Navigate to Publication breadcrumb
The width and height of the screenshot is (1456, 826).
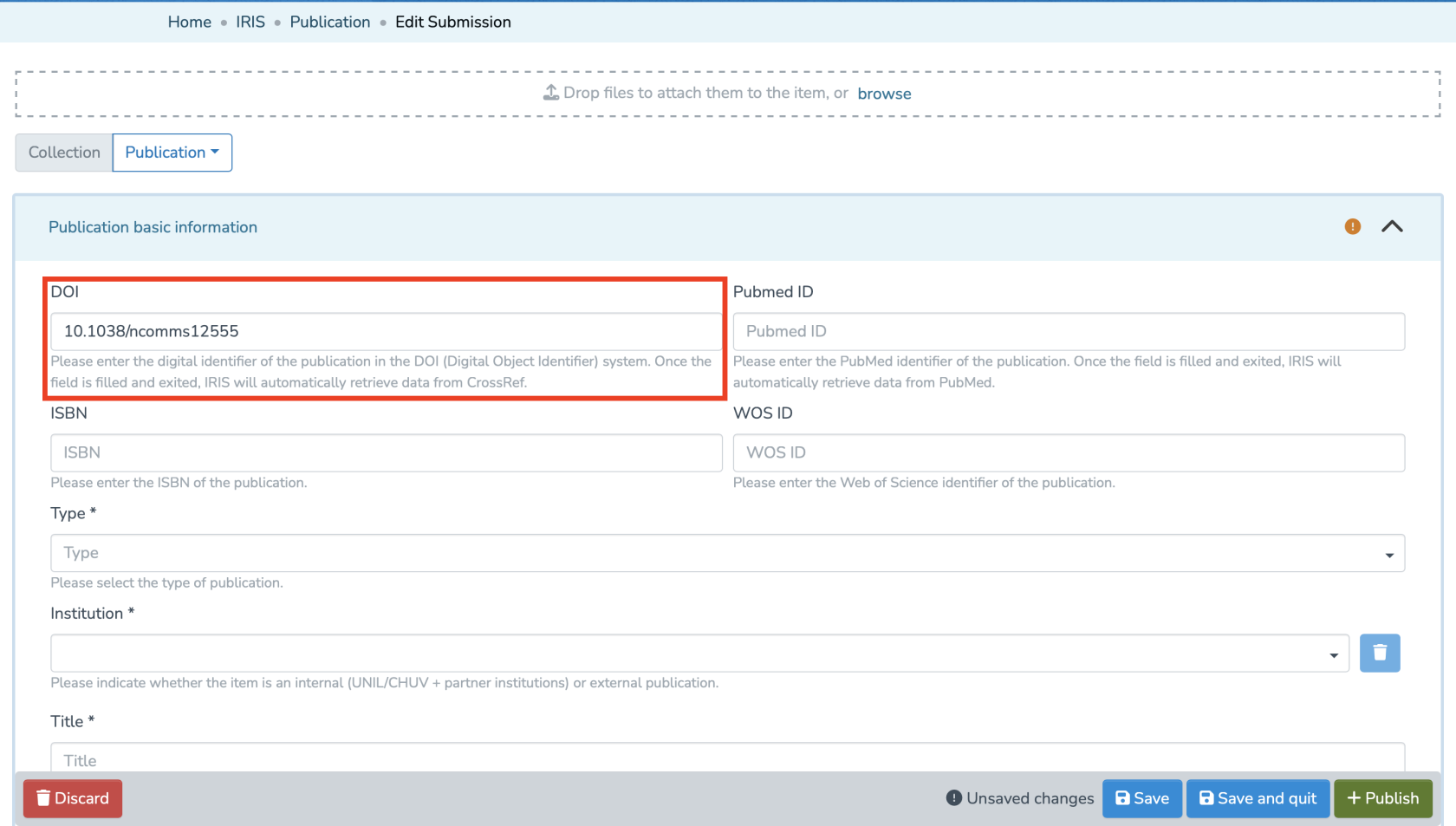[329, 22]
